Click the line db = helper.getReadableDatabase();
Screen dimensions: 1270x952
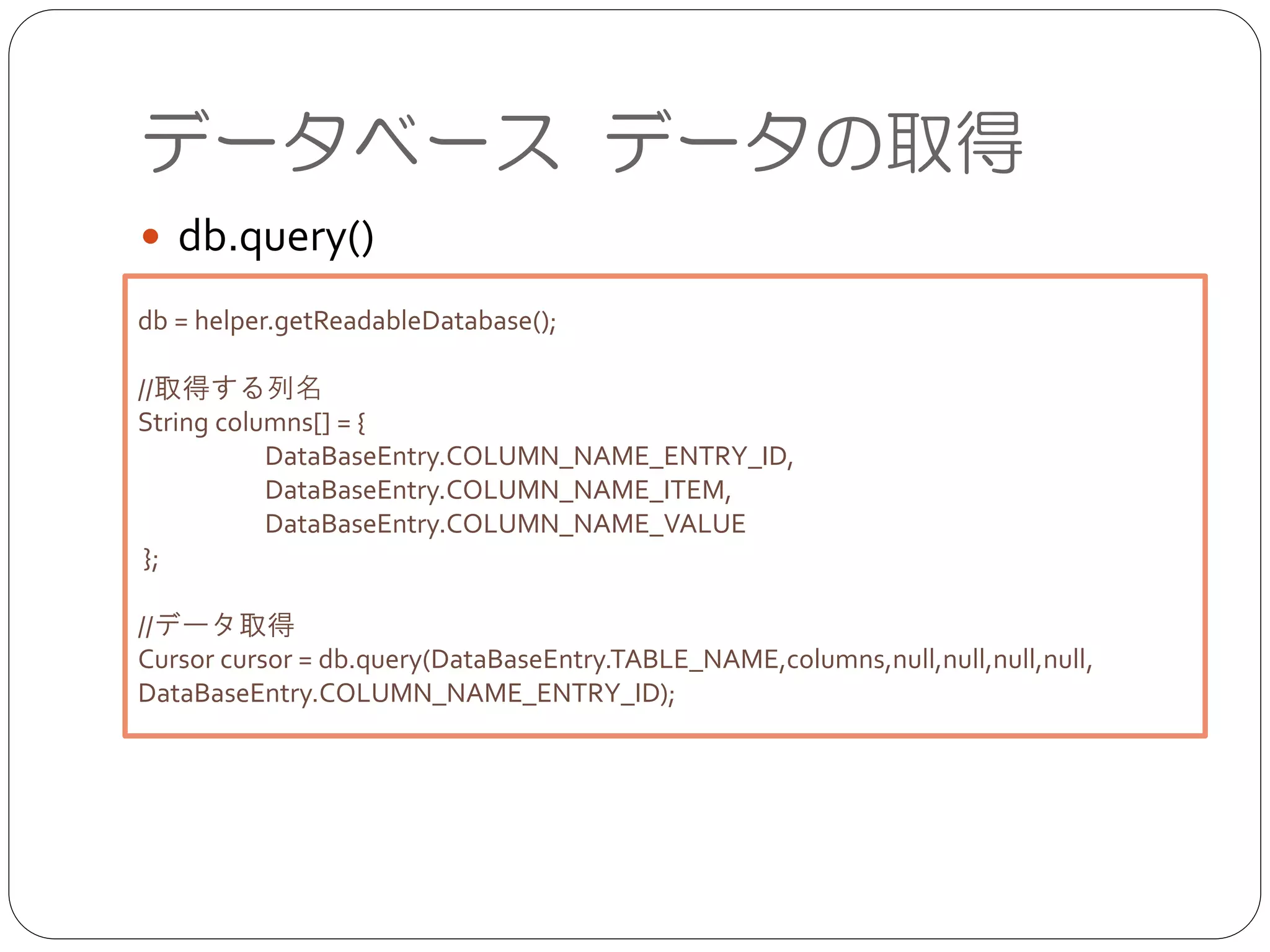[x=347, y=322]
